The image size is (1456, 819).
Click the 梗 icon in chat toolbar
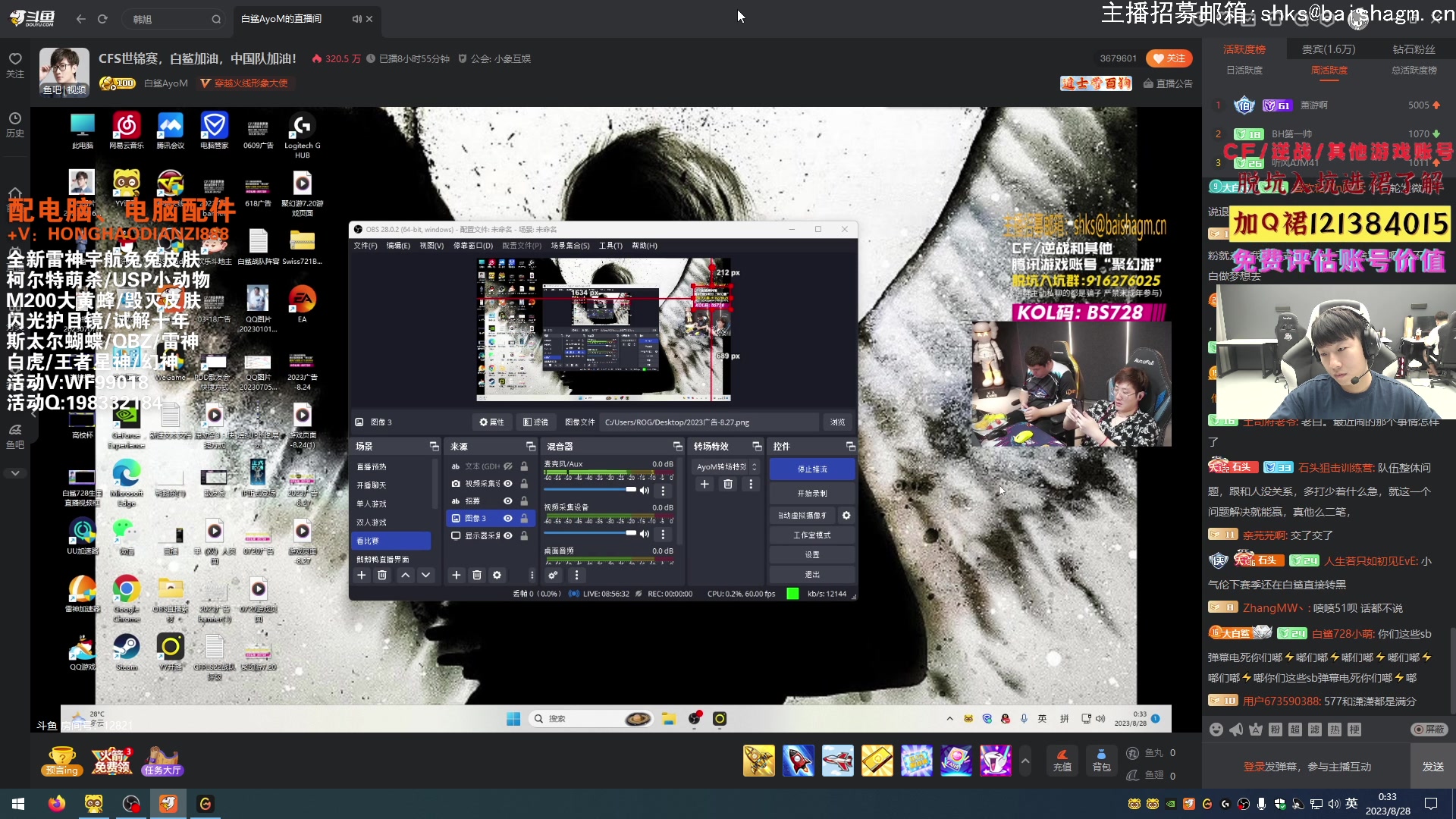coord(1354,729)
